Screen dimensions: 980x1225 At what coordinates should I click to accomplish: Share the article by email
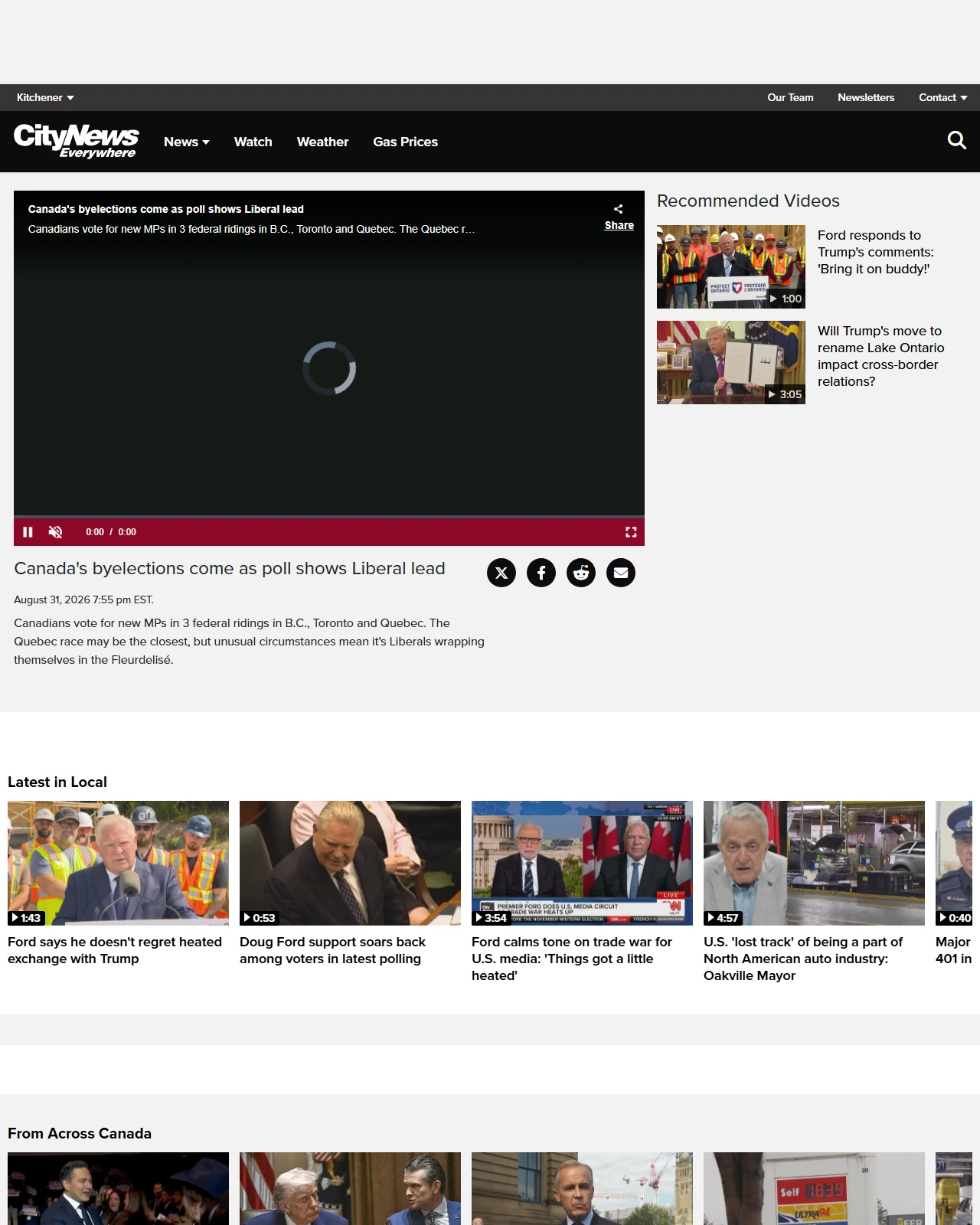pyautogui.click(x=621, y=573)
